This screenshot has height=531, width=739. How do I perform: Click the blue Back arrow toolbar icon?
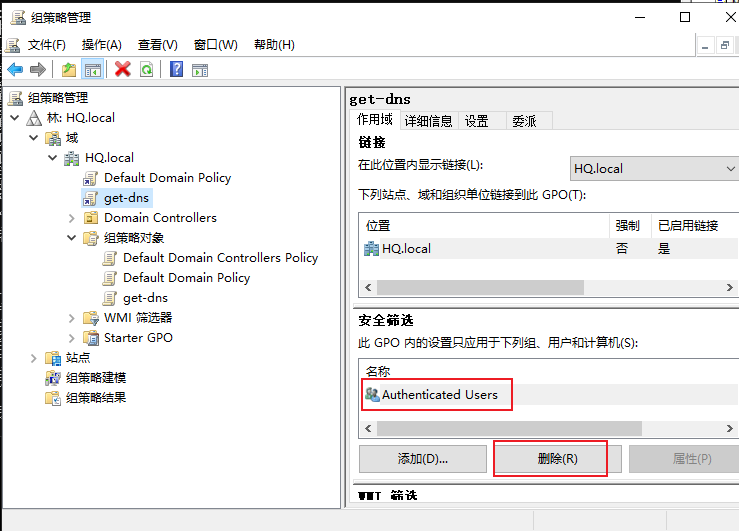15,70
